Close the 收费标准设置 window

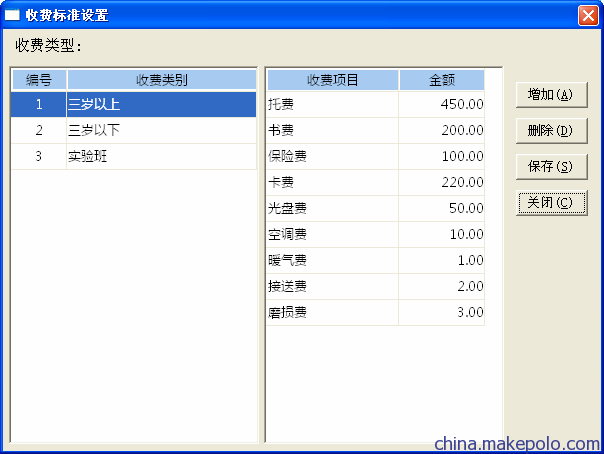pos(588,15)
